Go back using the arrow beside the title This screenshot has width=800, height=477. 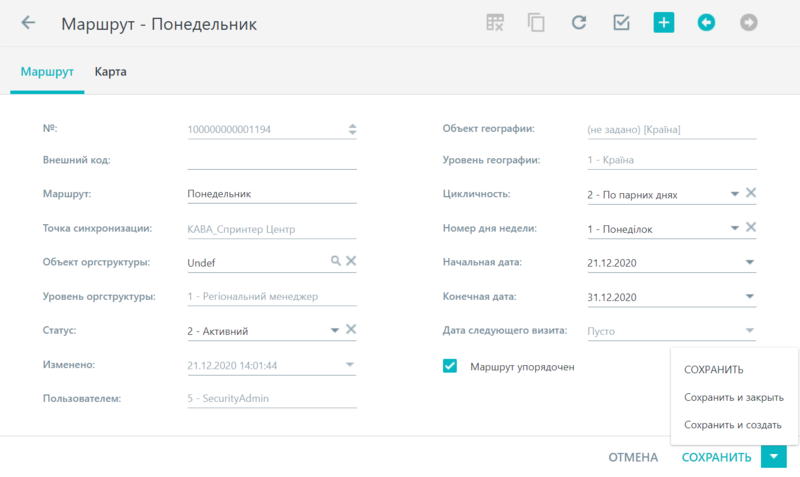pyautogui.click(x=28, y=22)
